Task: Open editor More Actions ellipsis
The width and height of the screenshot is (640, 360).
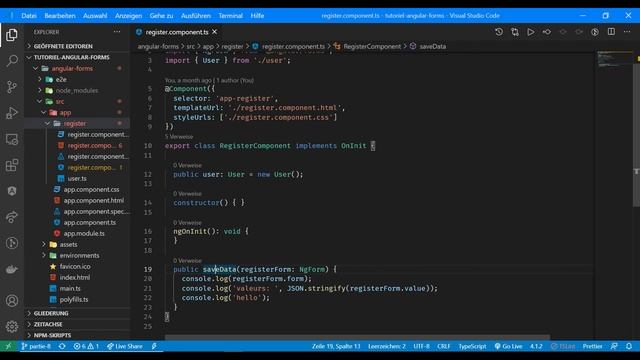Action: 627,32
